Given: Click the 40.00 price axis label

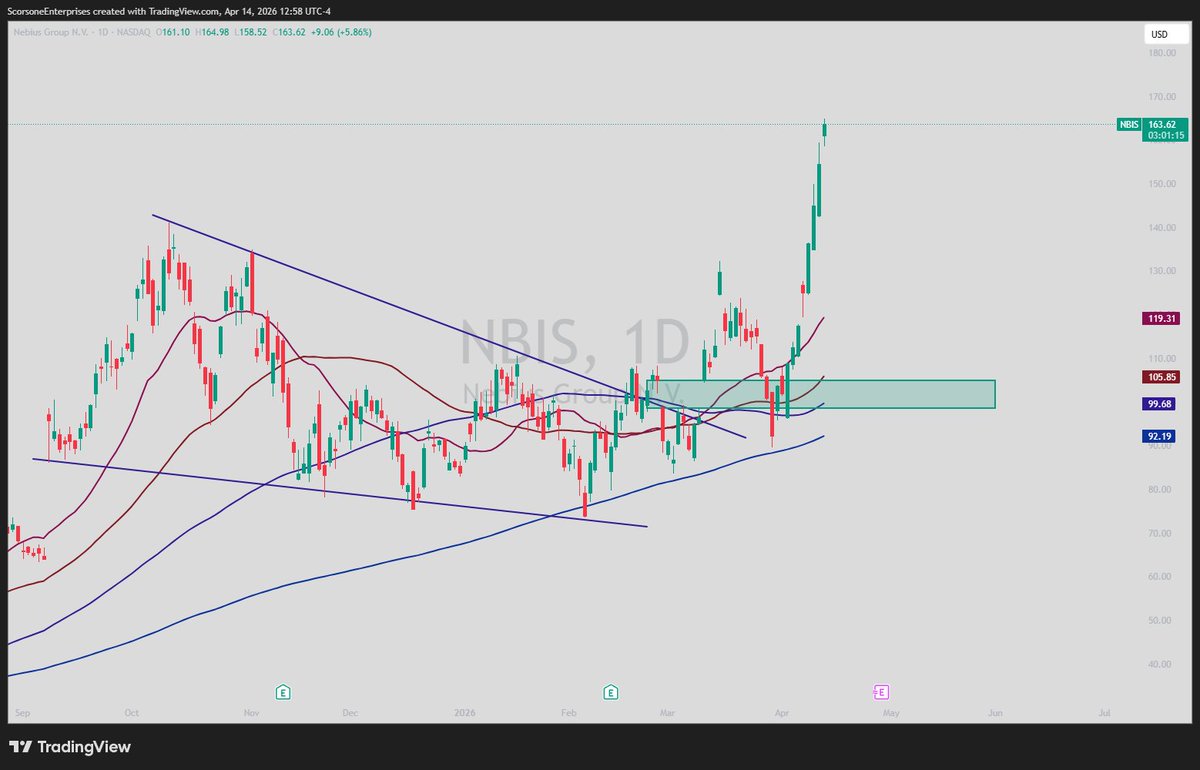Looking at the screenshot, I should [x=1162, y=664].
